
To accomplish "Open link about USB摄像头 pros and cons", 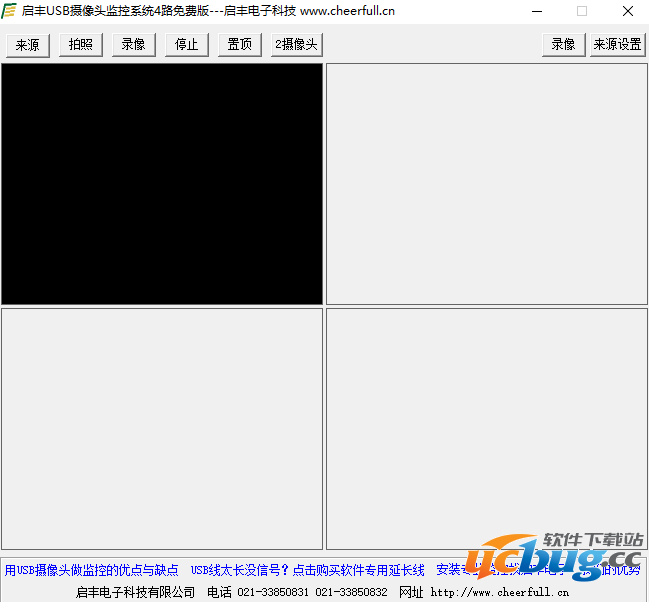I will (x=92, y=570).
